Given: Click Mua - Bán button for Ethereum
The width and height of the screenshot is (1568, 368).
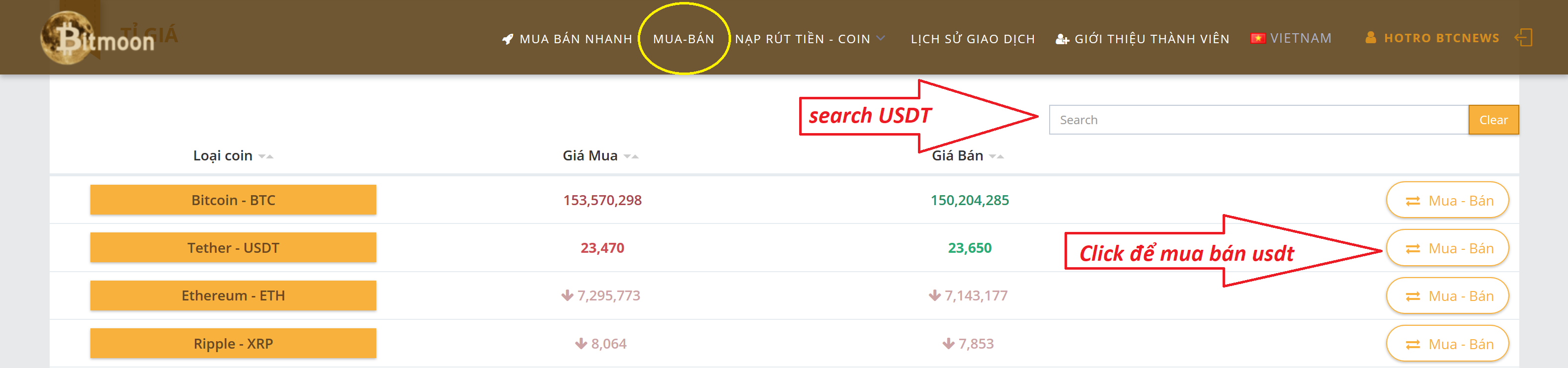Looking at the screenshot, I should (1447, 295).
